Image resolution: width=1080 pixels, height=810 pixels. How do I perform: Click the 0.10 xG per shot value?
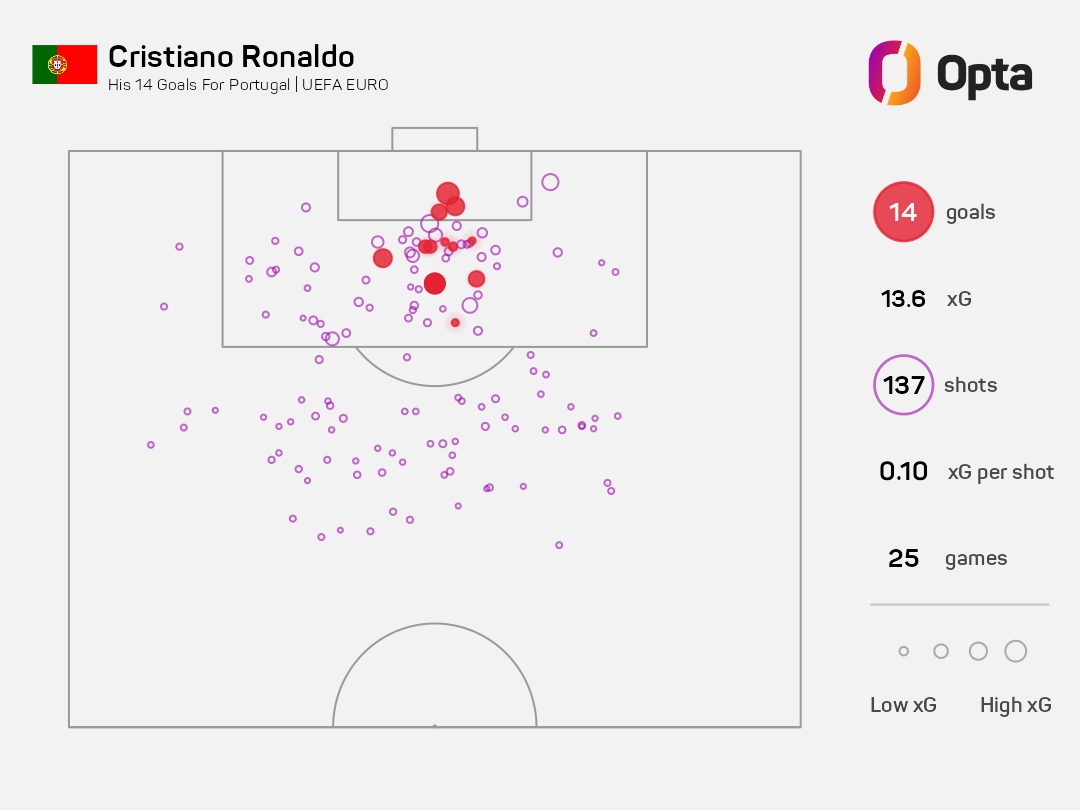[x=903, y=472]
